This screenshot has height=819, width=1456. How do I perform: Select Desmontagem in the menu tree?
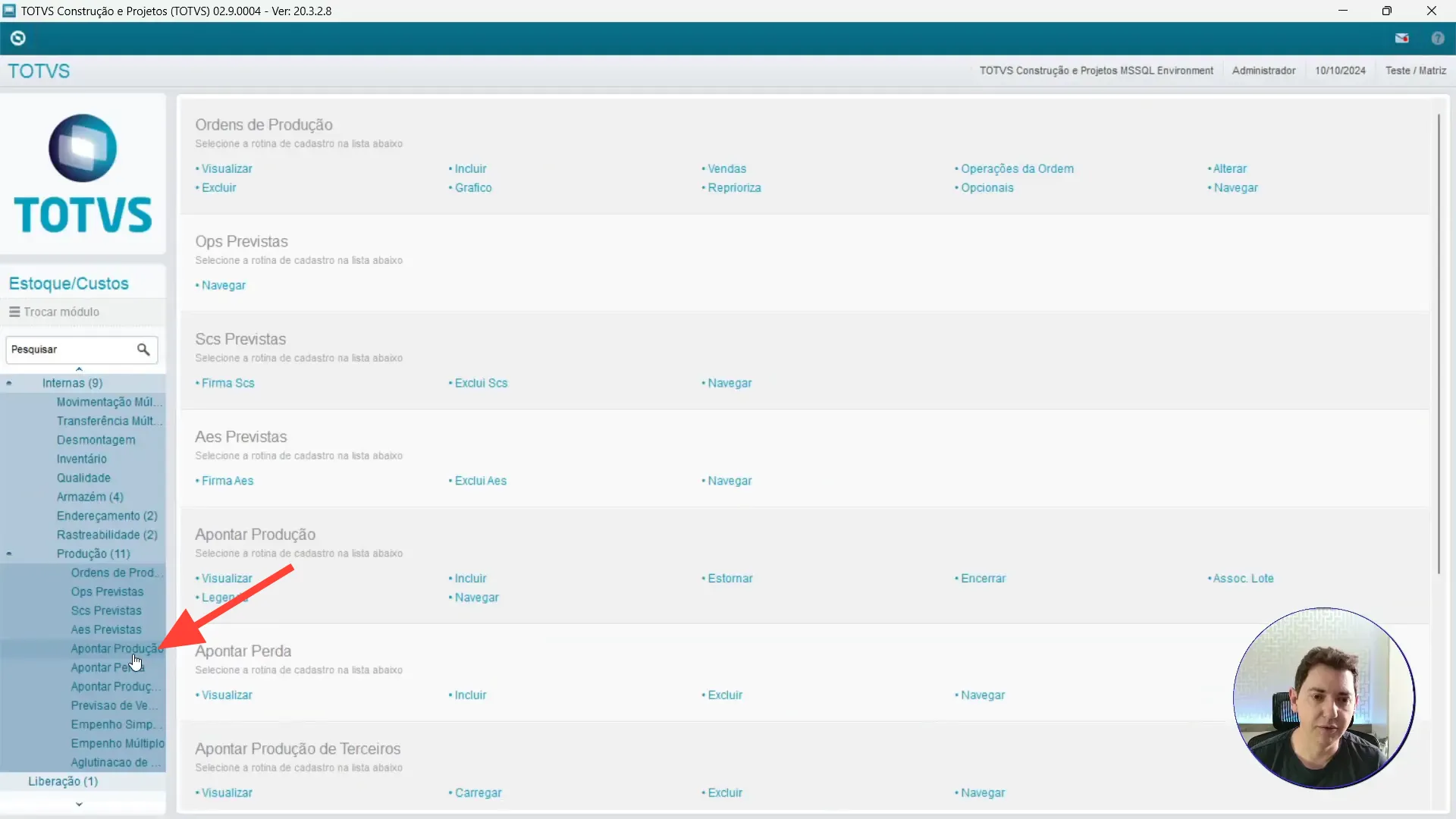tap(96, 440)
